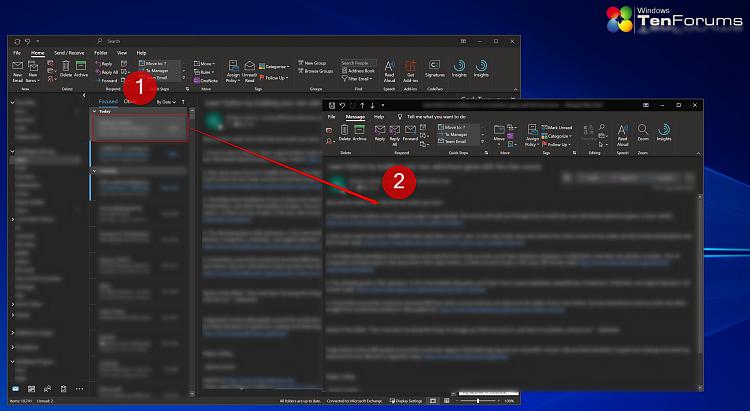The height and width of the screenshot is (411, 750).
Task: Select the Focused inbox tab
Action: tap(108, 101)
